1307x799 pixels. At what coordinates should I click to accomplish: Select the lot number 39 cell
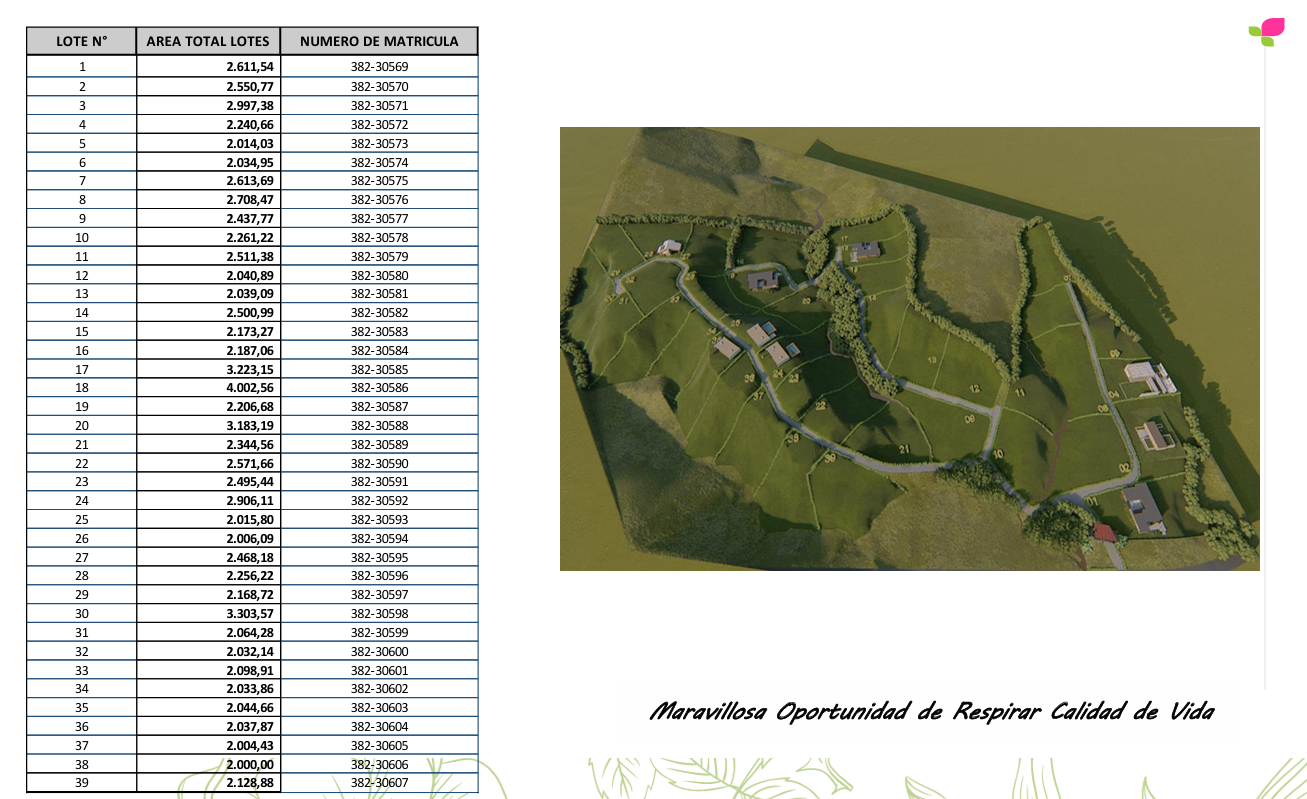click(82, 783)
